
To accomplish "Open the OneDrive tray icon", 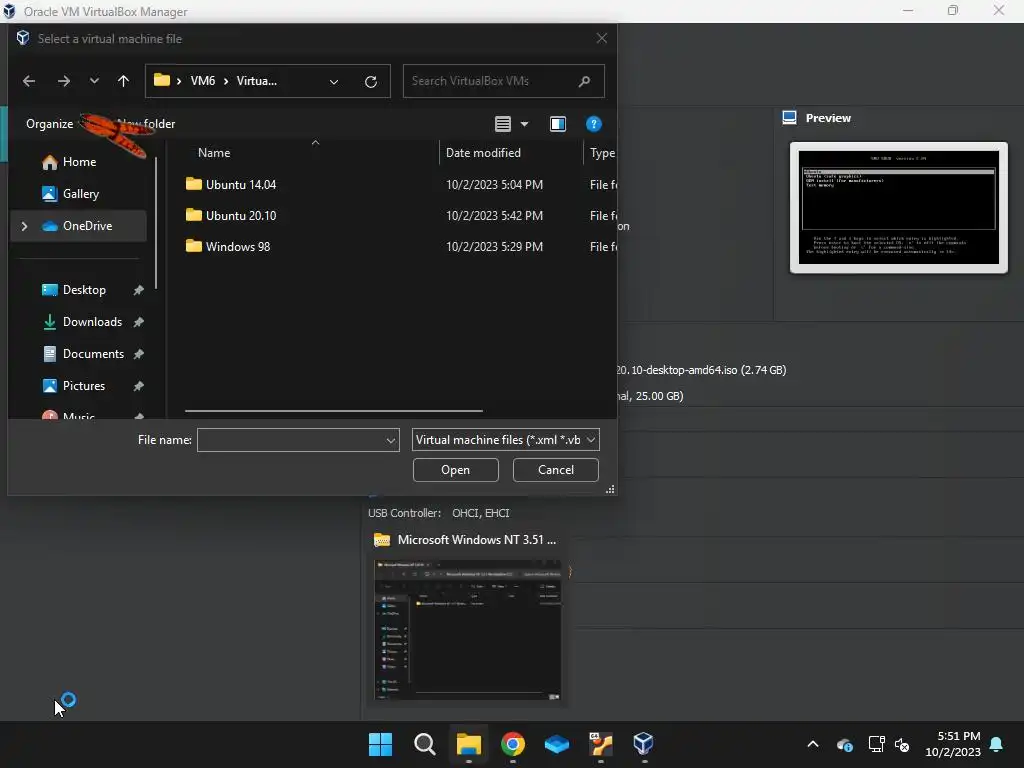I will tap(844, 744).
